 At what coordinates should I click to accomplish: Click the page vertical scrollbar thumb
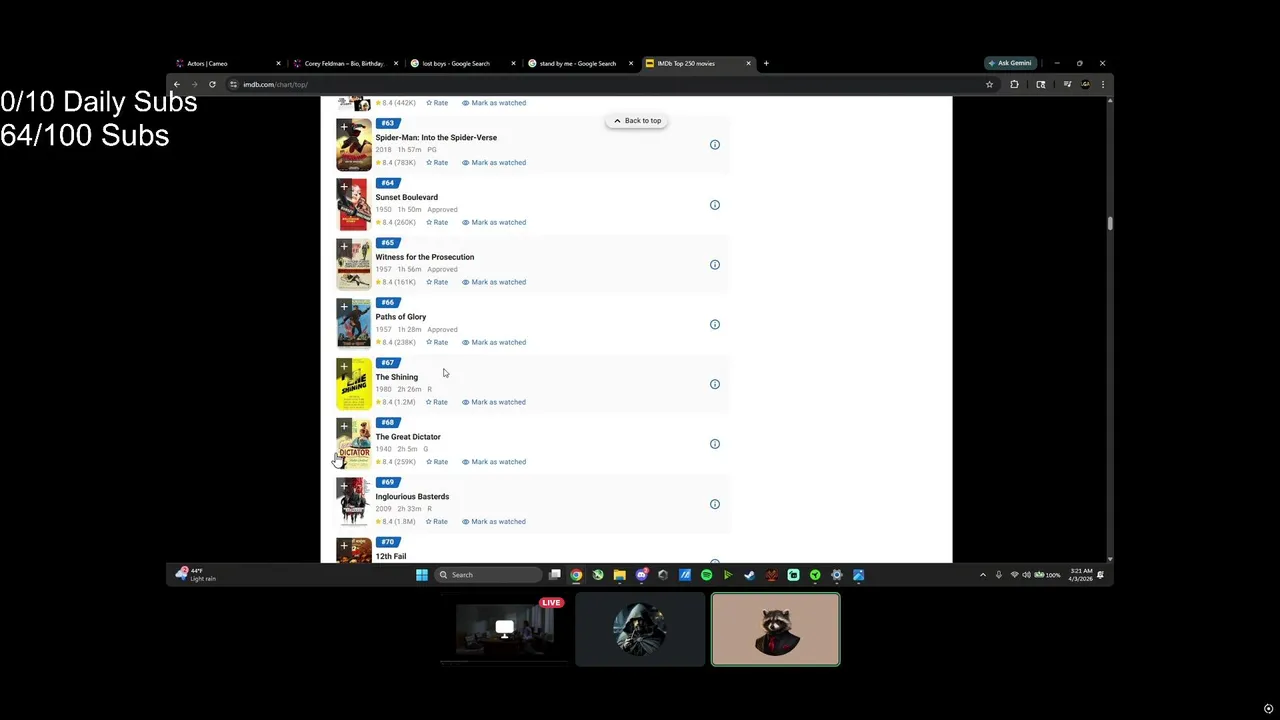tap(1110, 223)
